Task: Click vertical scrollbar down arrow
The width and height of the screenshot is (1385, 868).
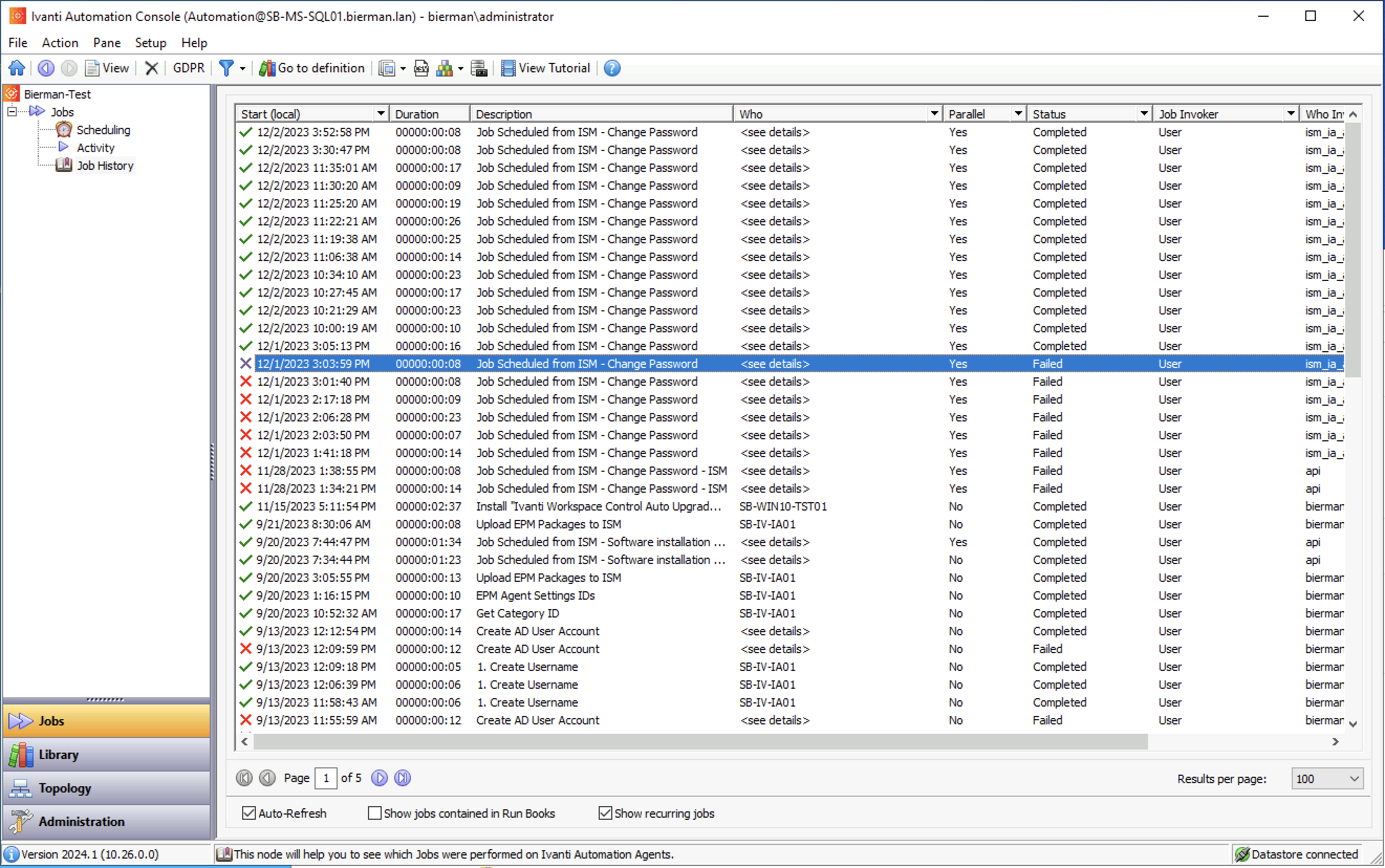Action: click(x=1354, y=723)
